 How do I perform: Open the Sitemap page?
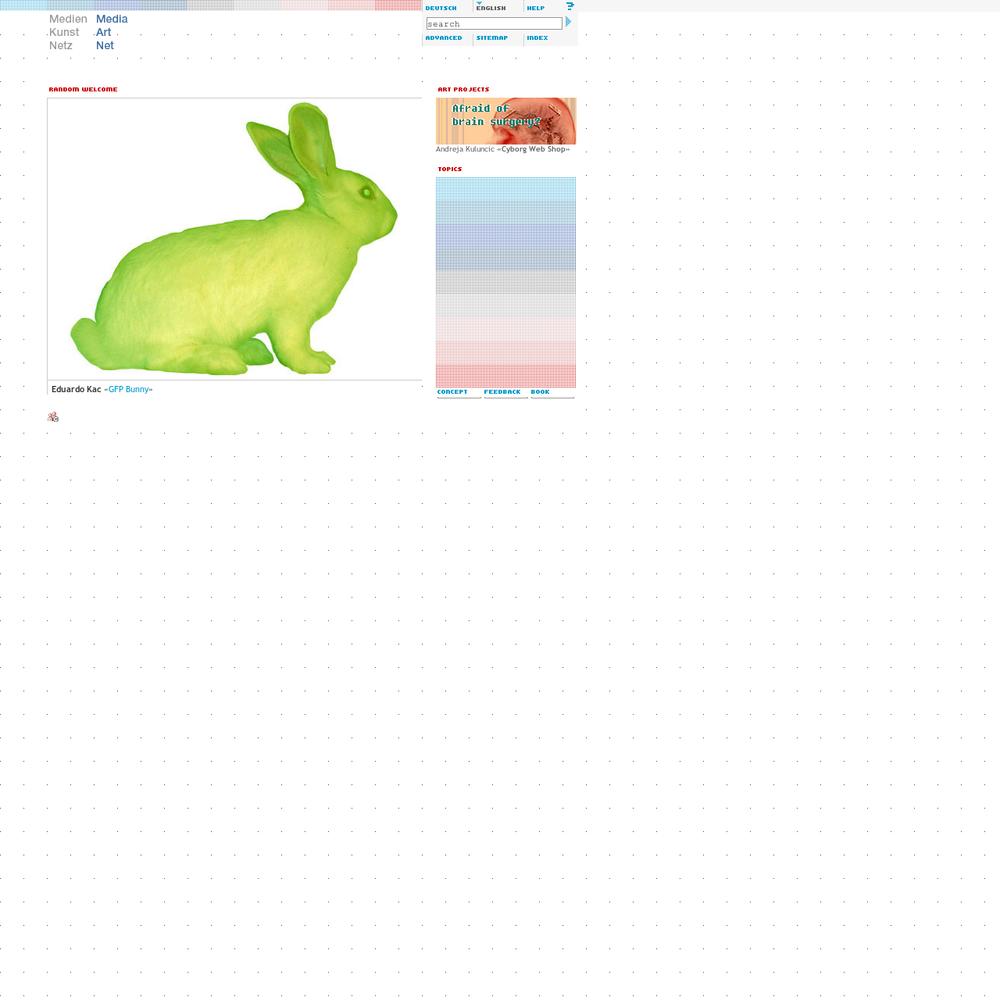(492, 38)
